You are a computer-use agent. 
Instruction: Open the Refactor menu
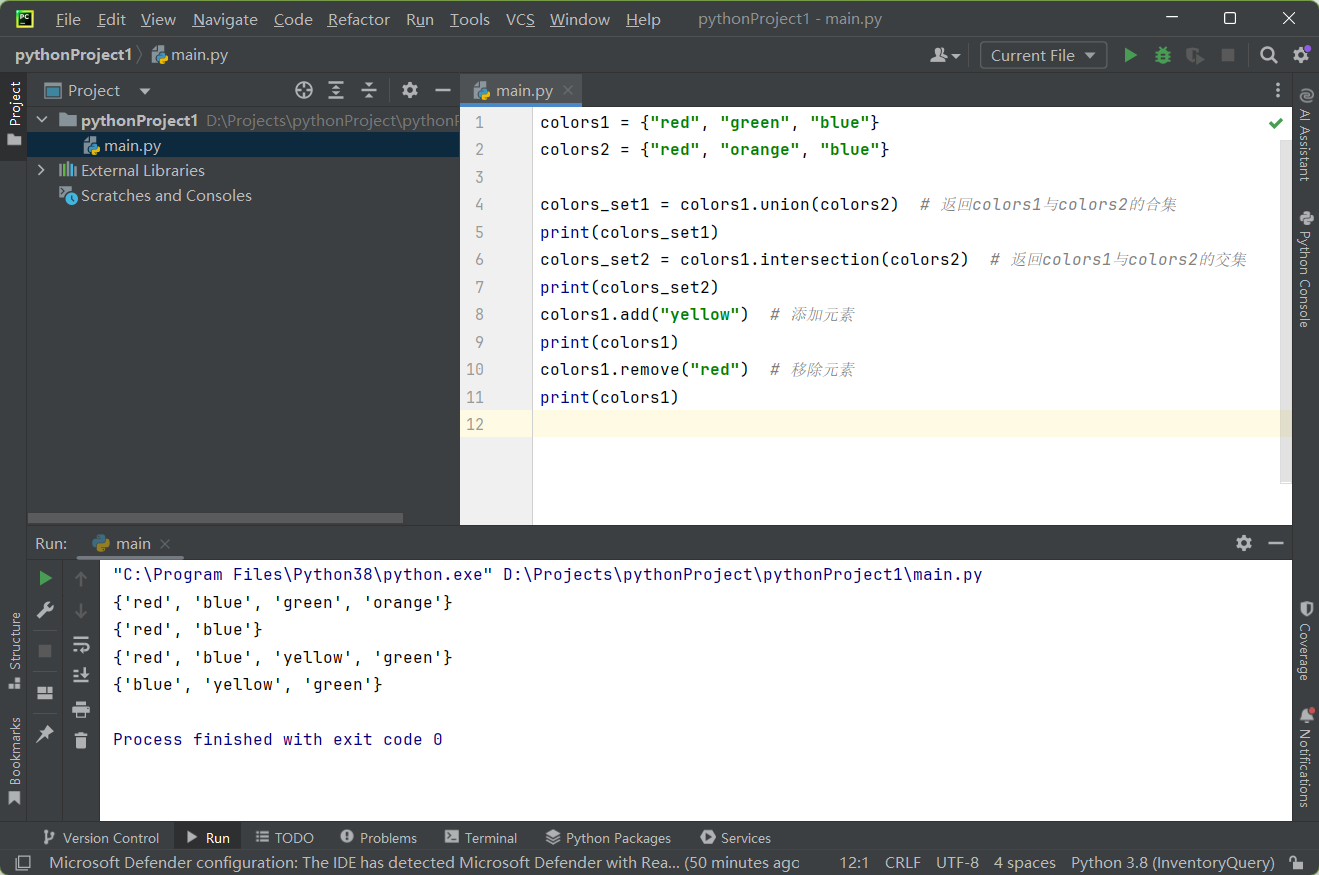tap(359, 20)
